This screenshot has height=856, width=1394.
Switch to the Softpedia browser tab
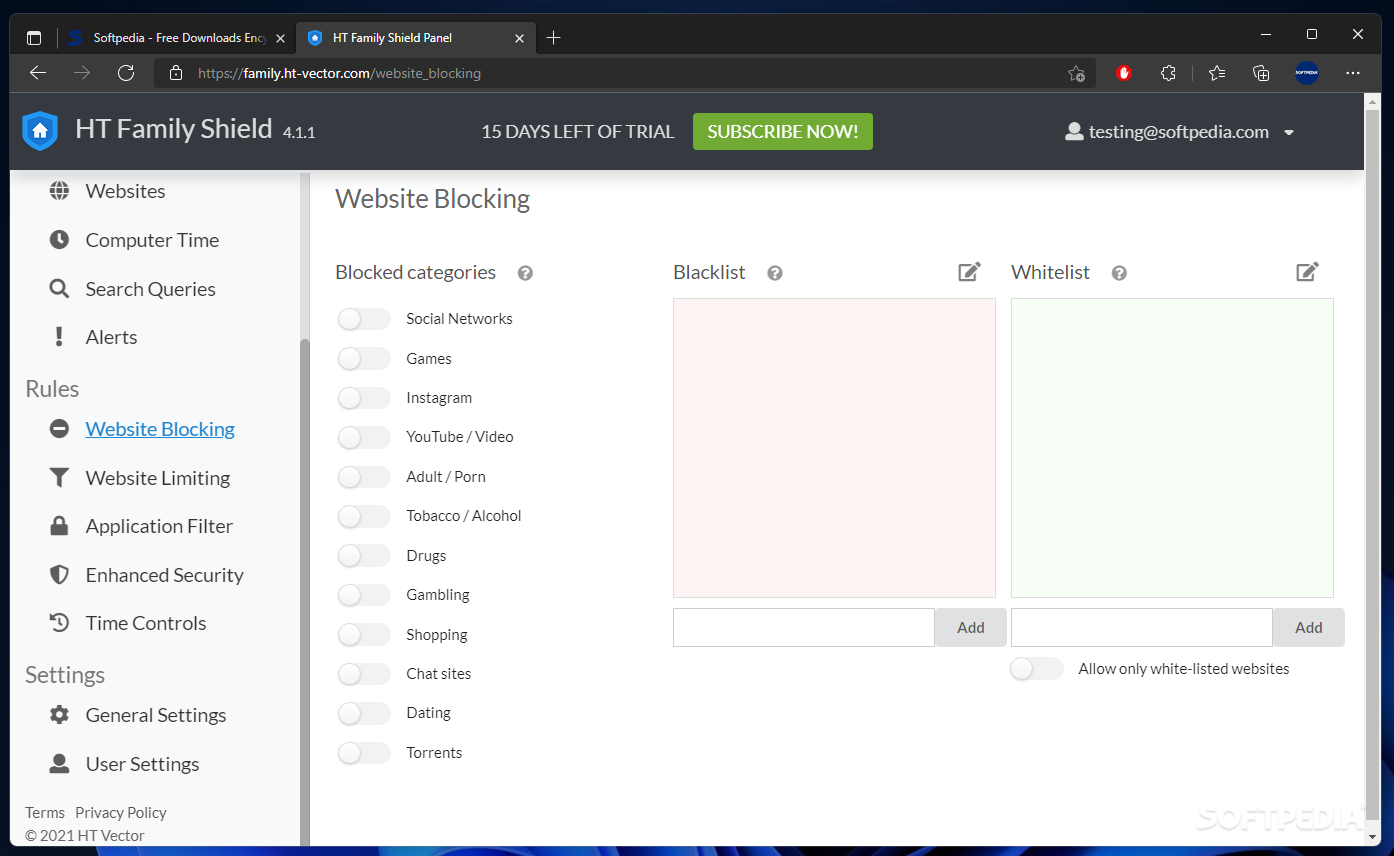tap(175, 38)
